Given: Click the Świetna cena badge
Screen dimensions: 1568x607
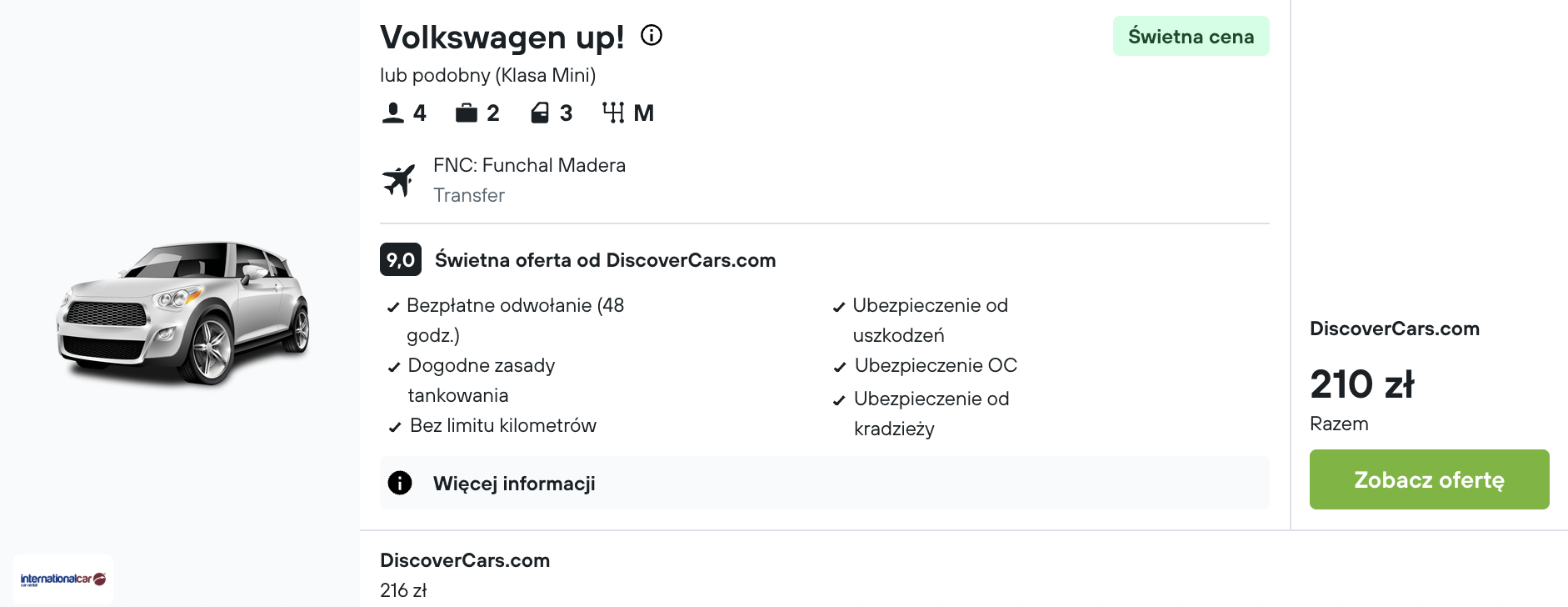Looking at the screenshot, I should click(x=1191, y=36).
